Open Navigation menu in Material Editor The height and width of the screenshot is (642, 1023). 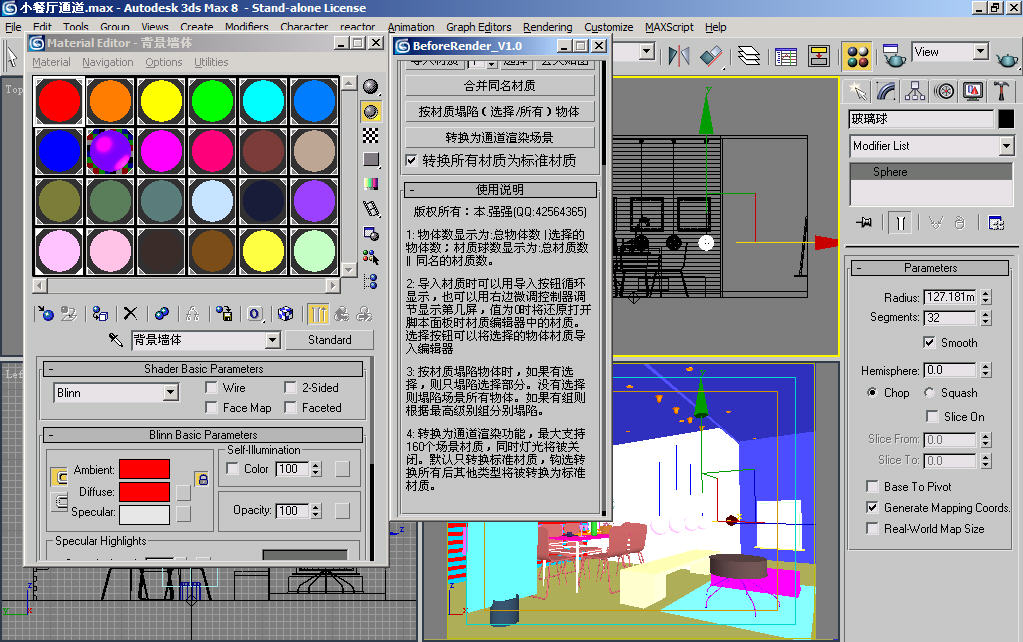coord(107,62)
